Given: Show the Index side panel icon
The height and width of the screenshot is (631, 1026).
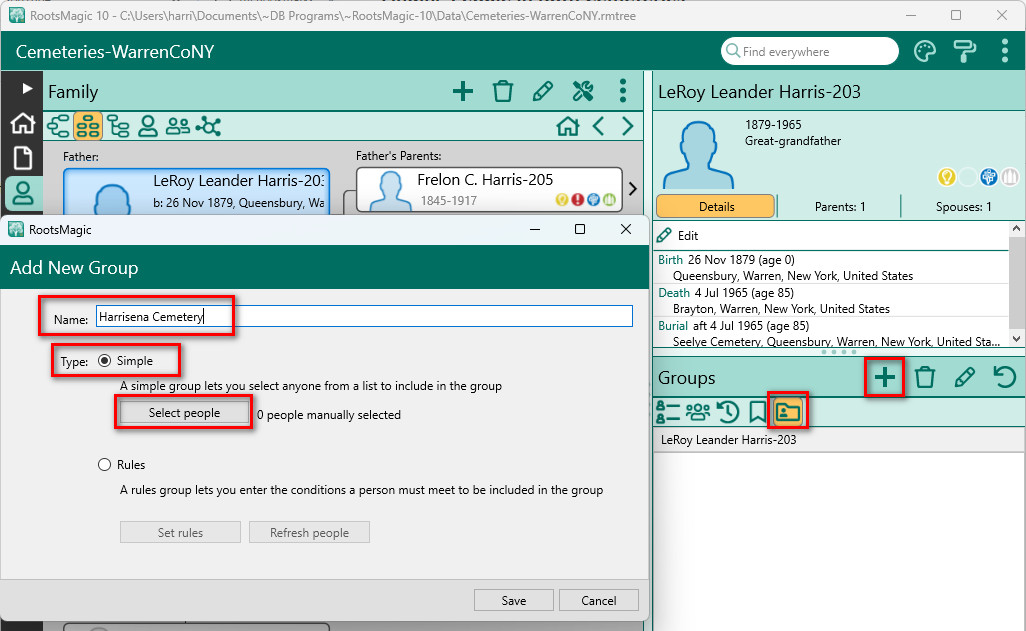Looking at the screenshot, I should coord(668,412).
